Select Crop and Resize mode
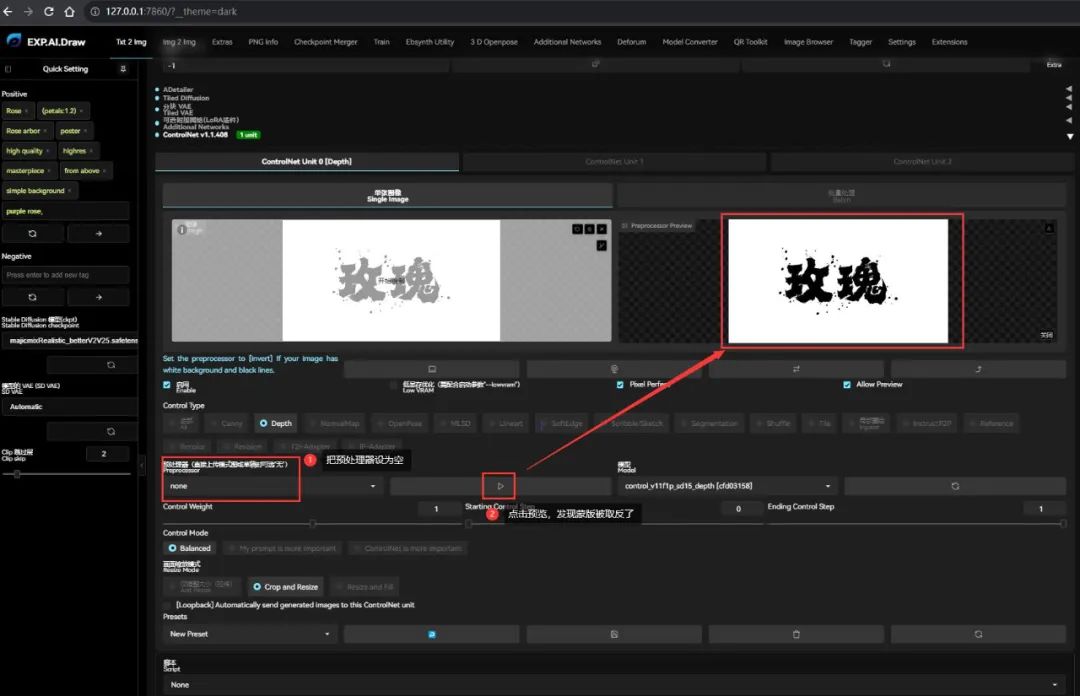 coord(285,587)
